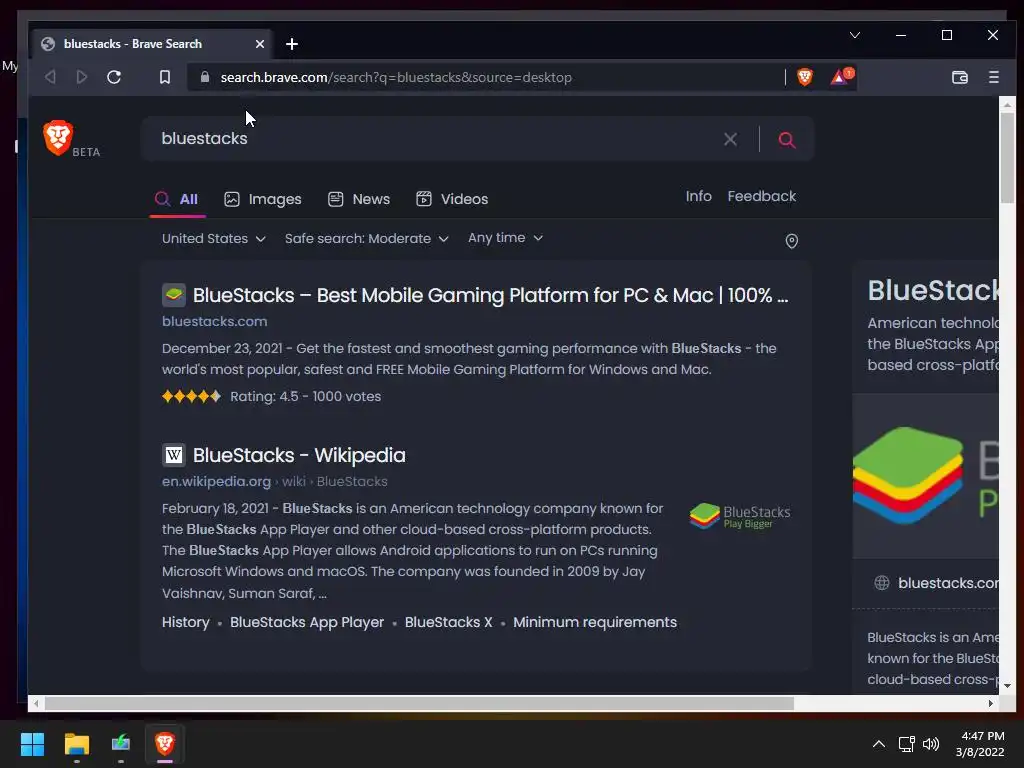Image resolution: width=1024 pixels, height=768 pixels.
Task: Click the Rating 4.5 - 1000 votes text
Action: [x=306, y=396]
